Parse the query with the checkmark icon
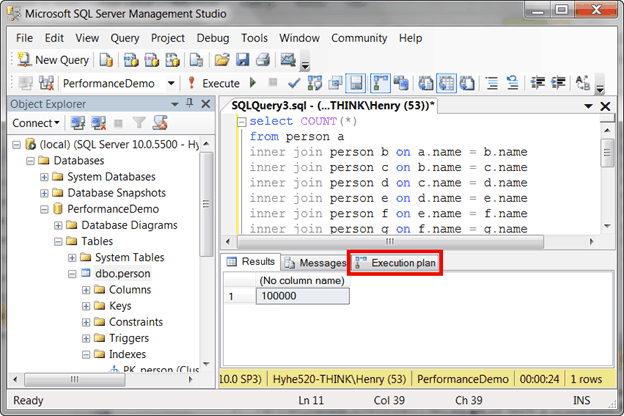This screenshot has width=624, height=416. pyautogui.click(x=294, y=83)
